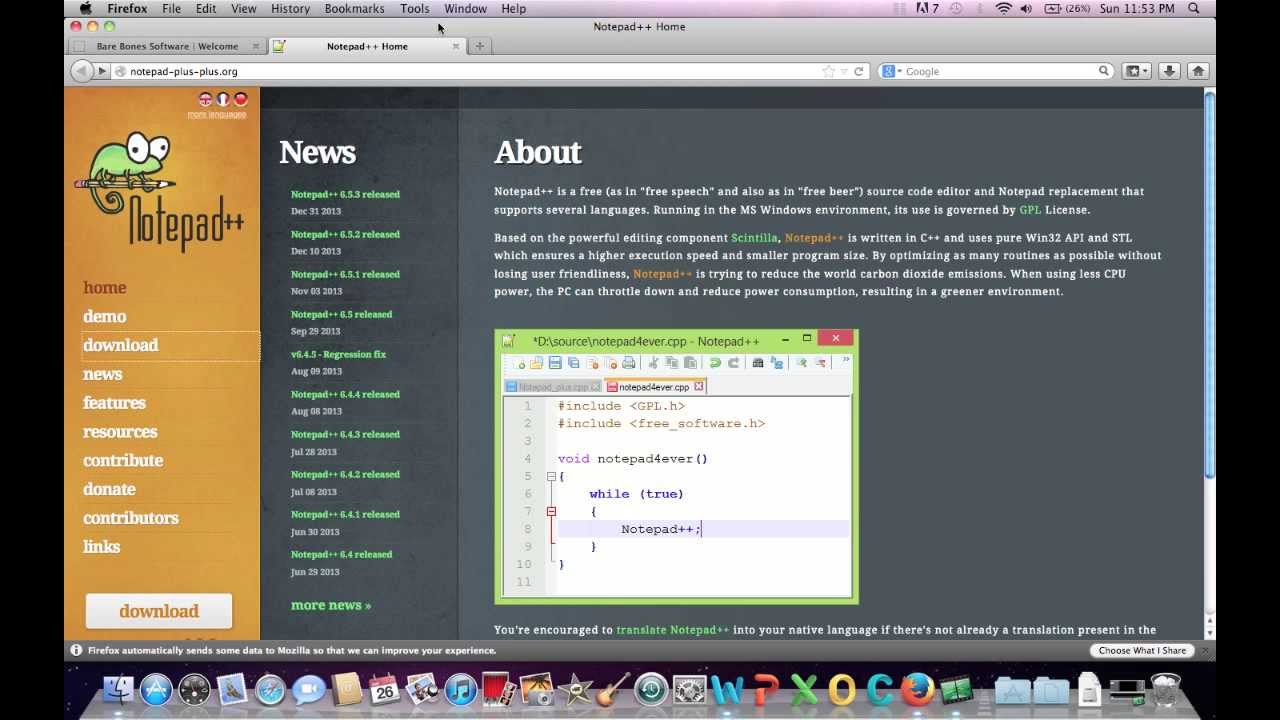This screenshot has width=1280, height=720.
Task: Open iTunes from the Dock
Action: (x=460, y=690)
